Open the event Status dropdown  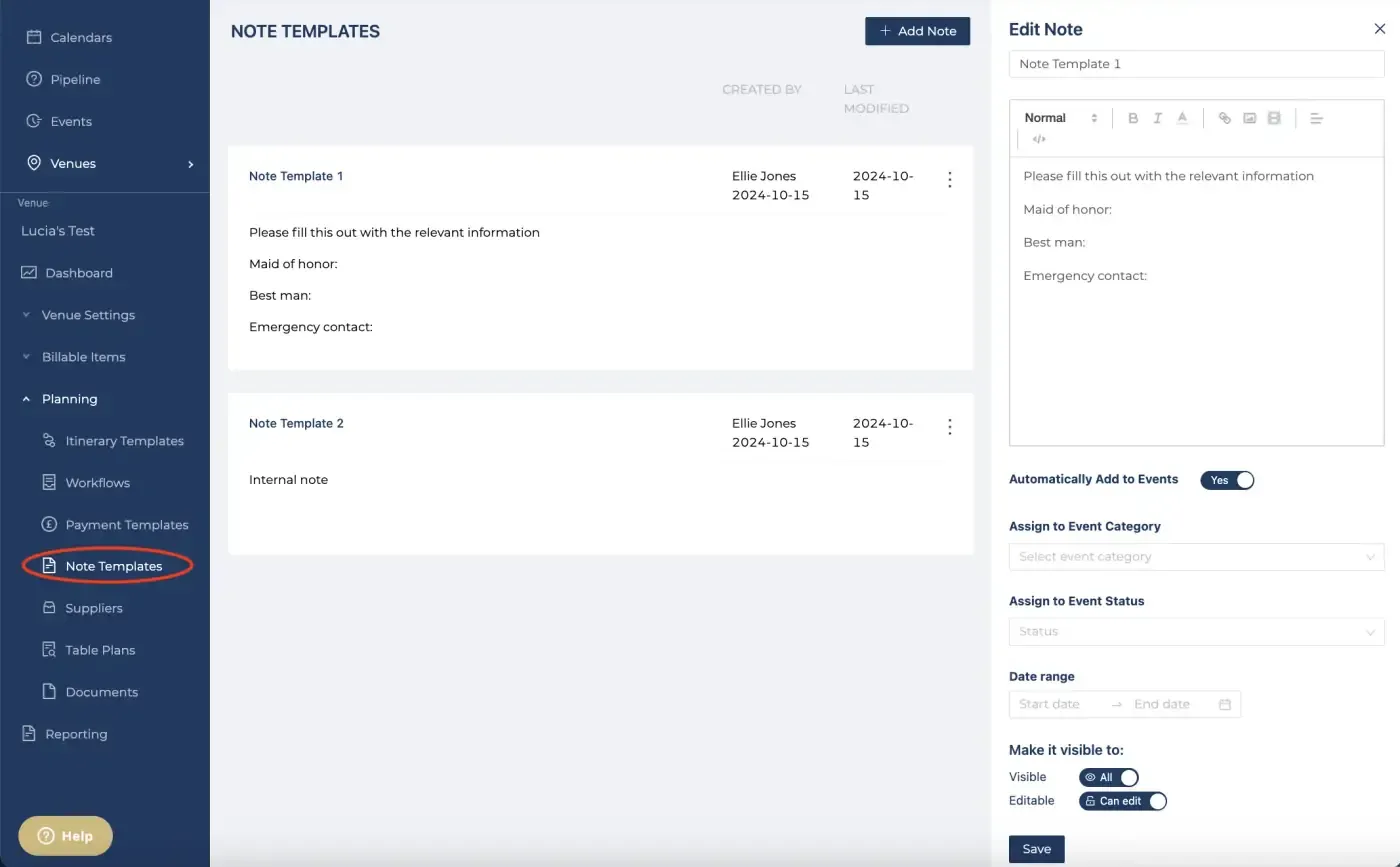pos(1197,632)
